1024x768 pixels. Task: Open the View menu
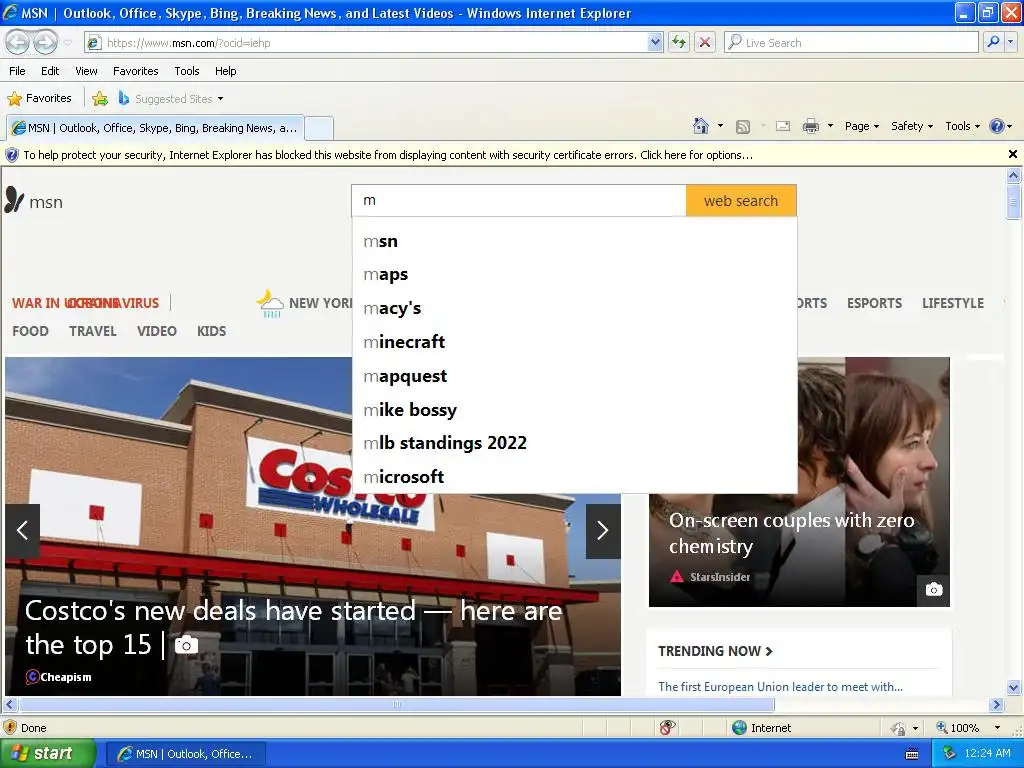86,71
